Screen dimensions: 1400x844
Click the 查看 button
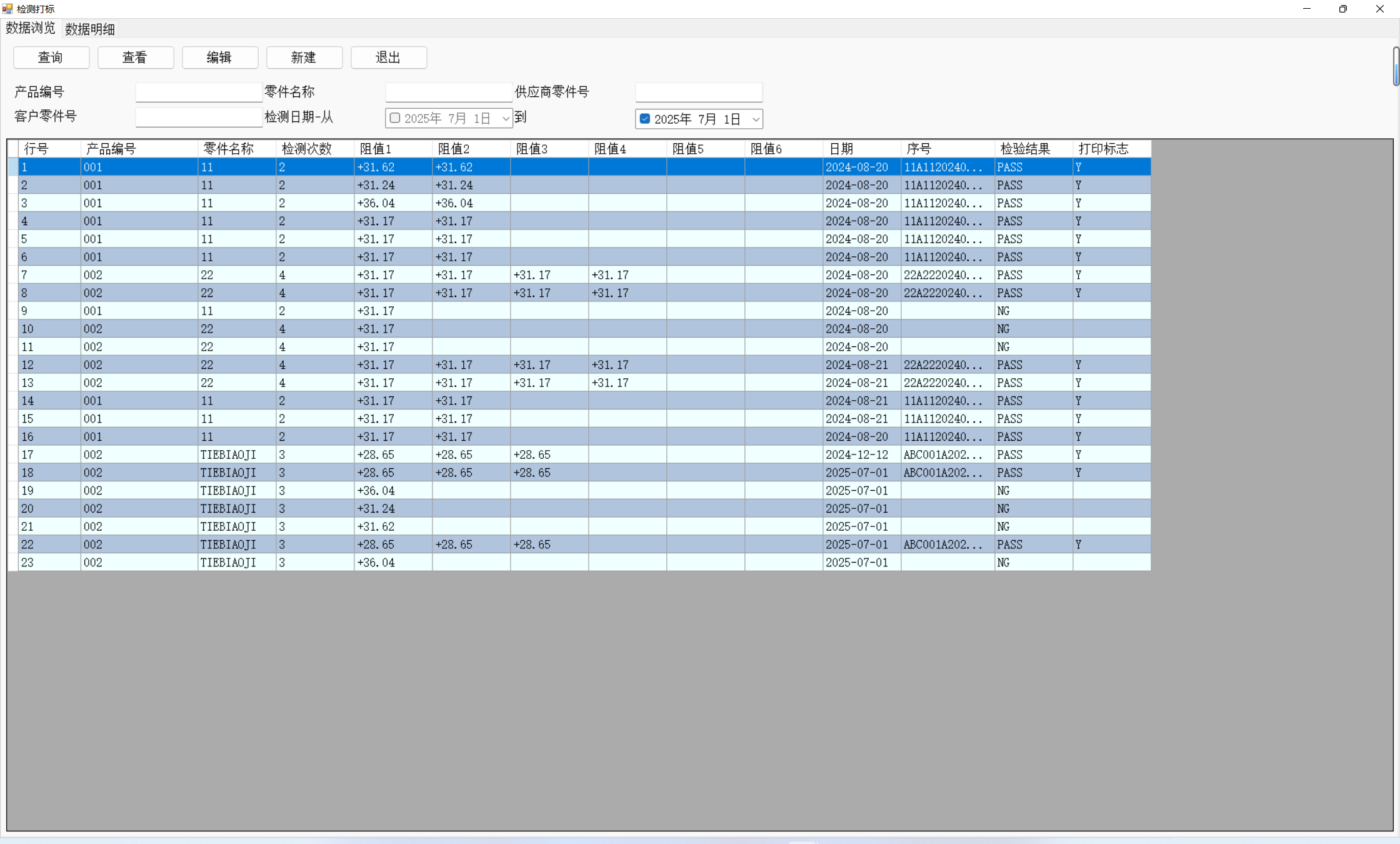(x=136, y=58)
